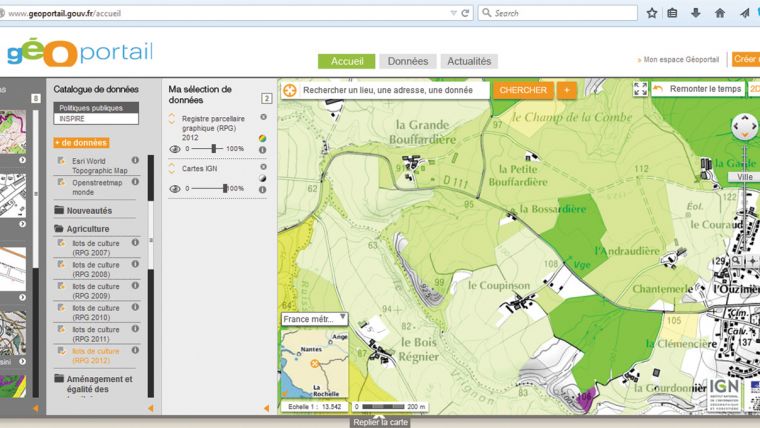Go to browser home page icon

tap(720, 13)
